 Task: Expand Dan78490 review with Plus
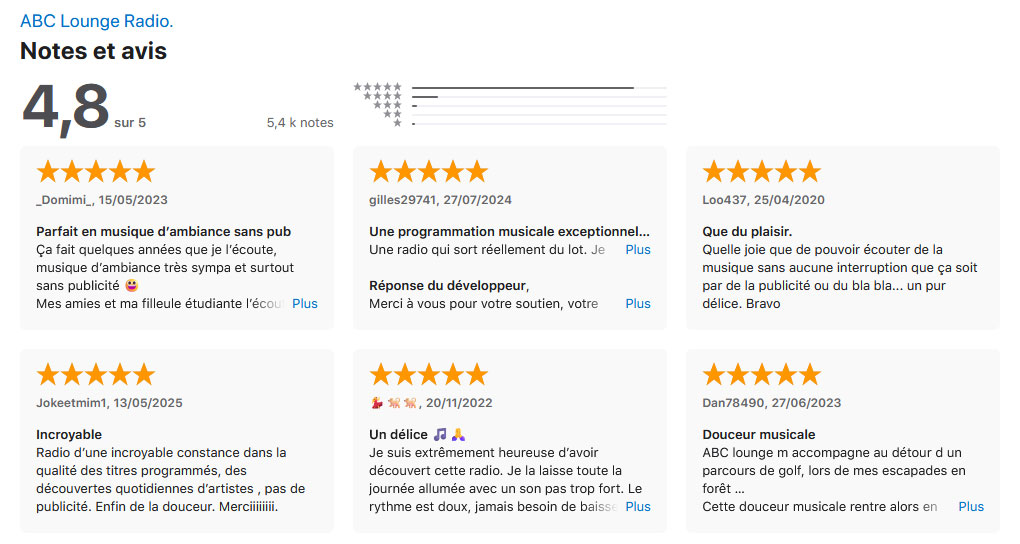(x=971, y=506)
